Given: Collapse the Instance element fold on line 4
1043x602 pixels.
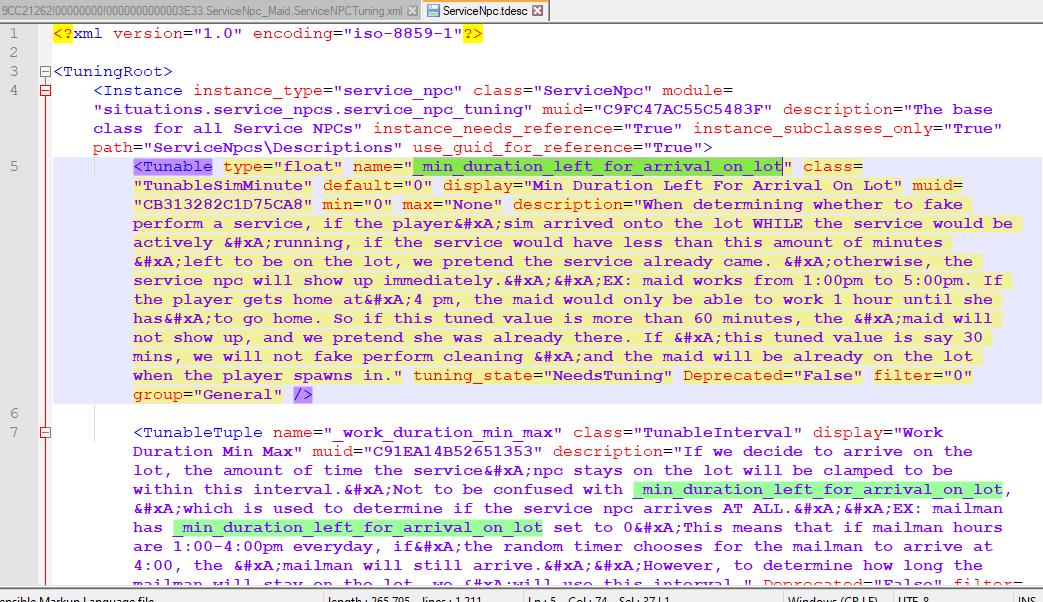Looking at the screenshot, I should 44,91.
